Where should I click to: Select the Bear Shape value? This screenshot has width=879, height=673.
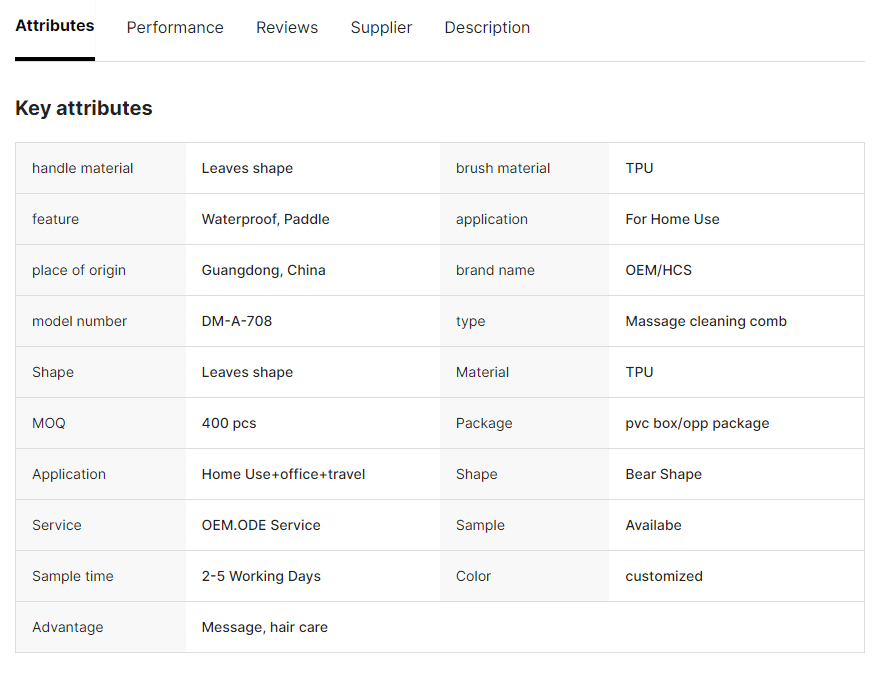tap(663, 474)
